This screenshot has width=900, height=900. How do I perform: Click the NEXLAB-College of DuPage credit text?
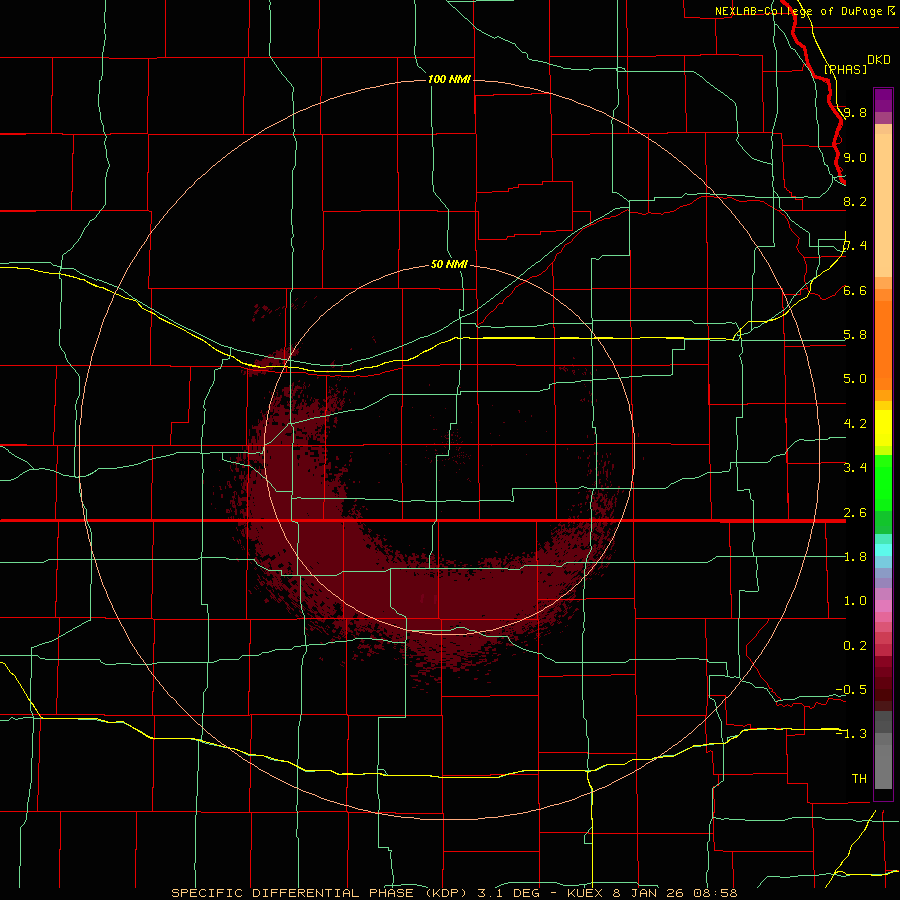click(798, 11)
